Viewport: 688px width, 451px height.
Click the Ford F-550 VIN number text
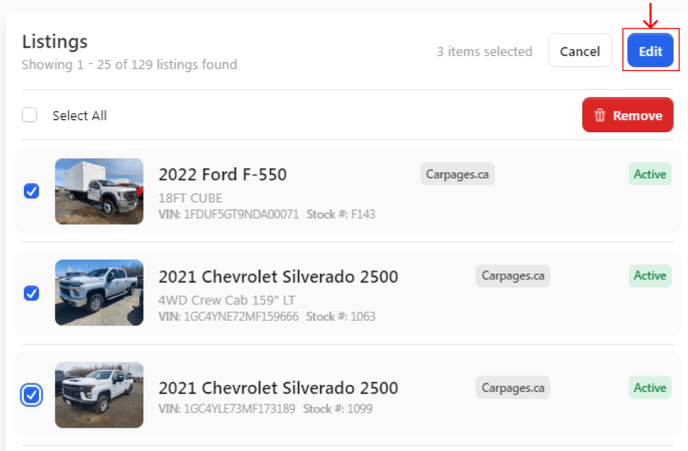coord(241,214)
